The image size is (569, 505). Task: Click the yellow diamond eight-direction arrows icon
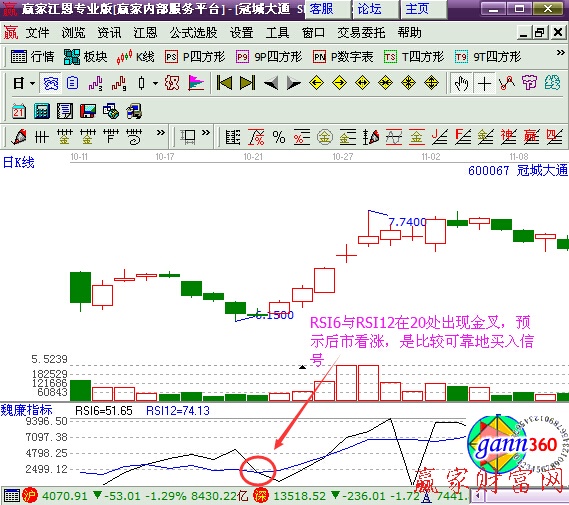point(408,83)
